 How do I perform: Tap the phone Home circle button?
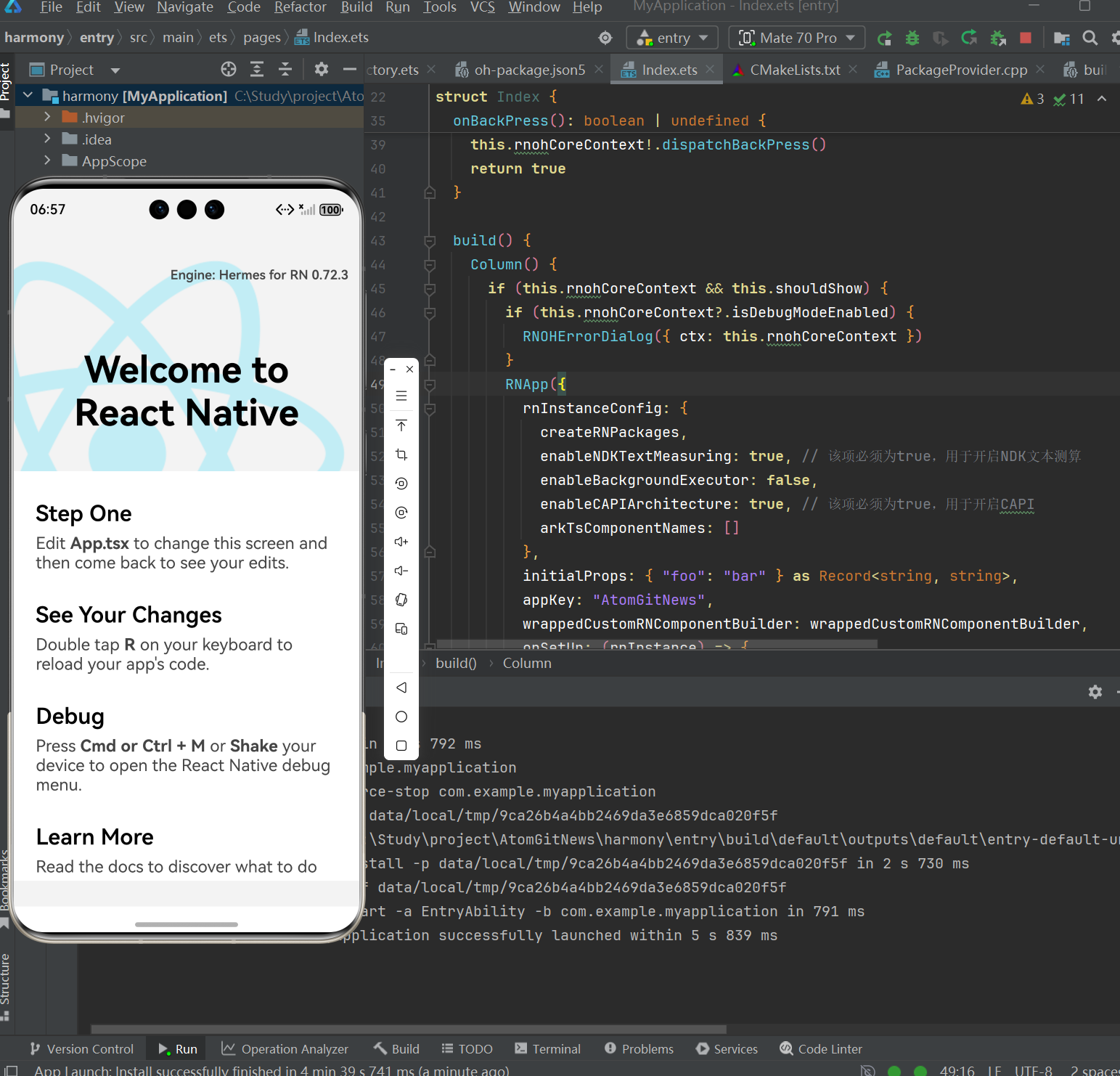(x=401, y=717)
